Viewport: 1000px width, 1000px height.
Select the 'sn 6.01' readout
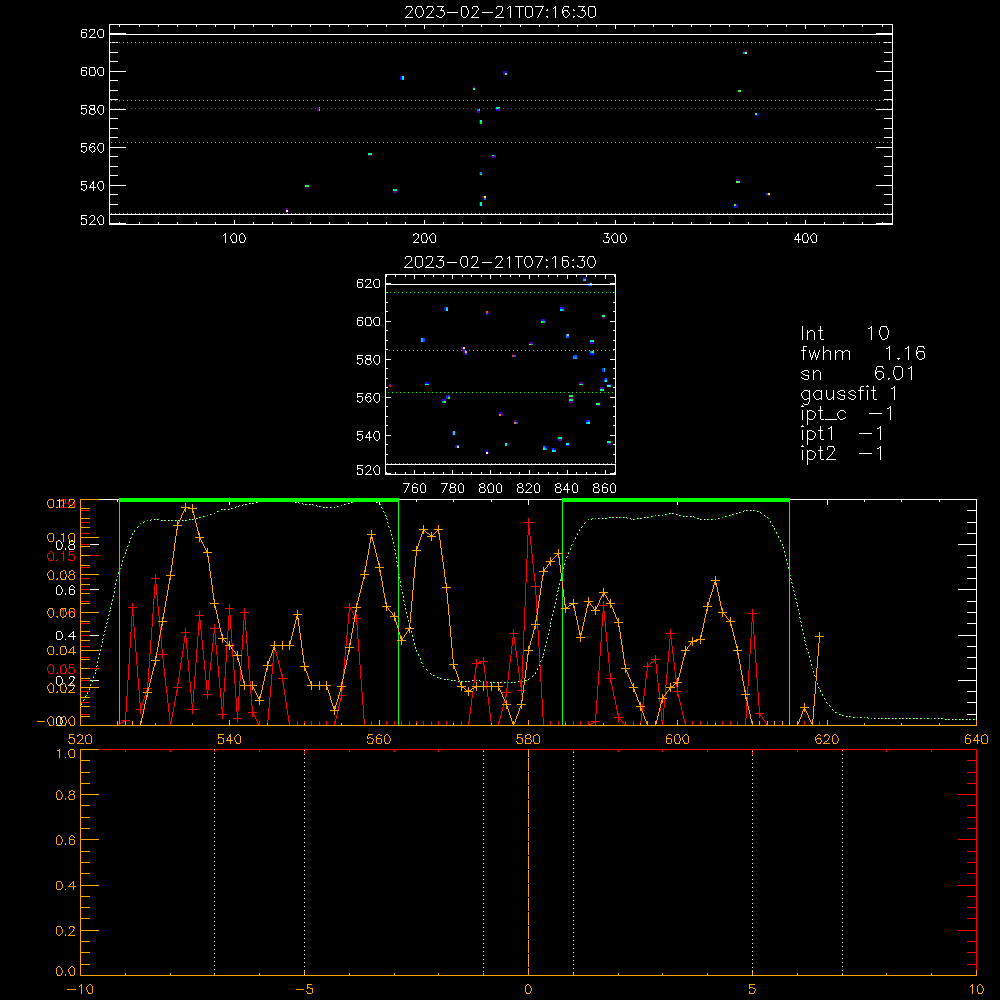tap(858, 374)
